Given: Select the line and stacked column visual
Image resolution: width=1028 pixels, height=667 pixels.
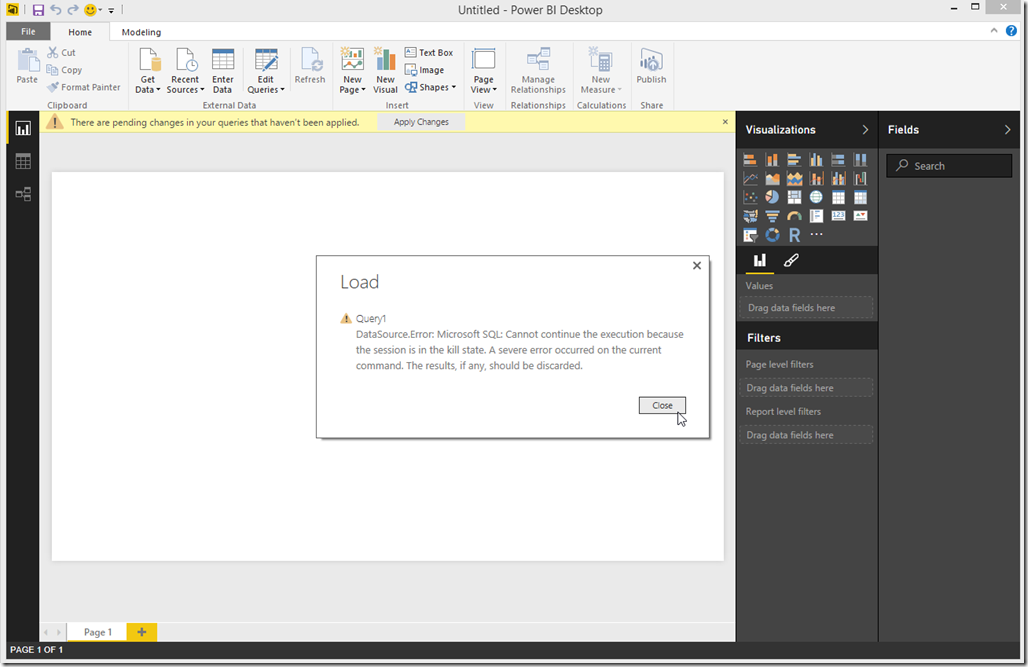Looking at the screenshot, I should pos(816,178).
